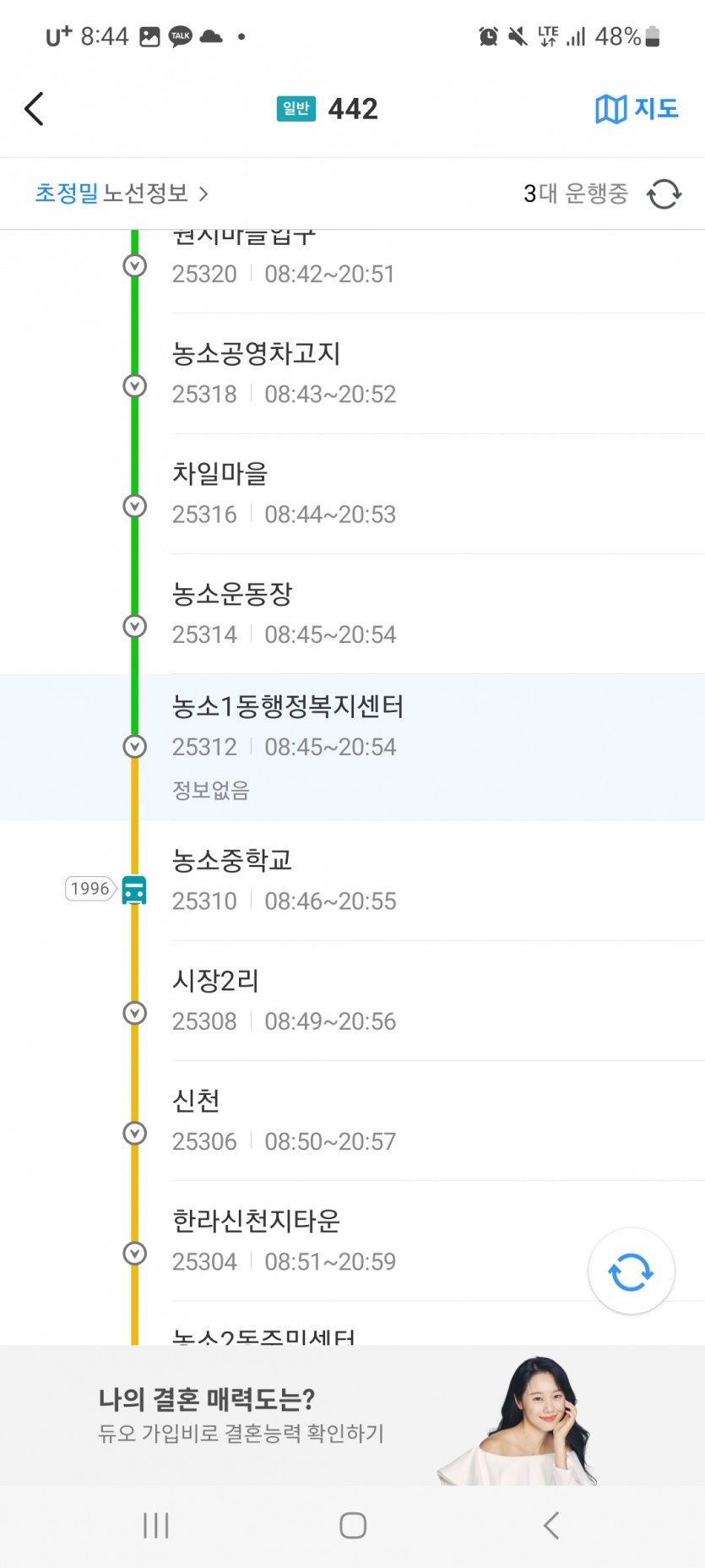
Task: Select the 농소중학교 stop
Action: (338, 880)
